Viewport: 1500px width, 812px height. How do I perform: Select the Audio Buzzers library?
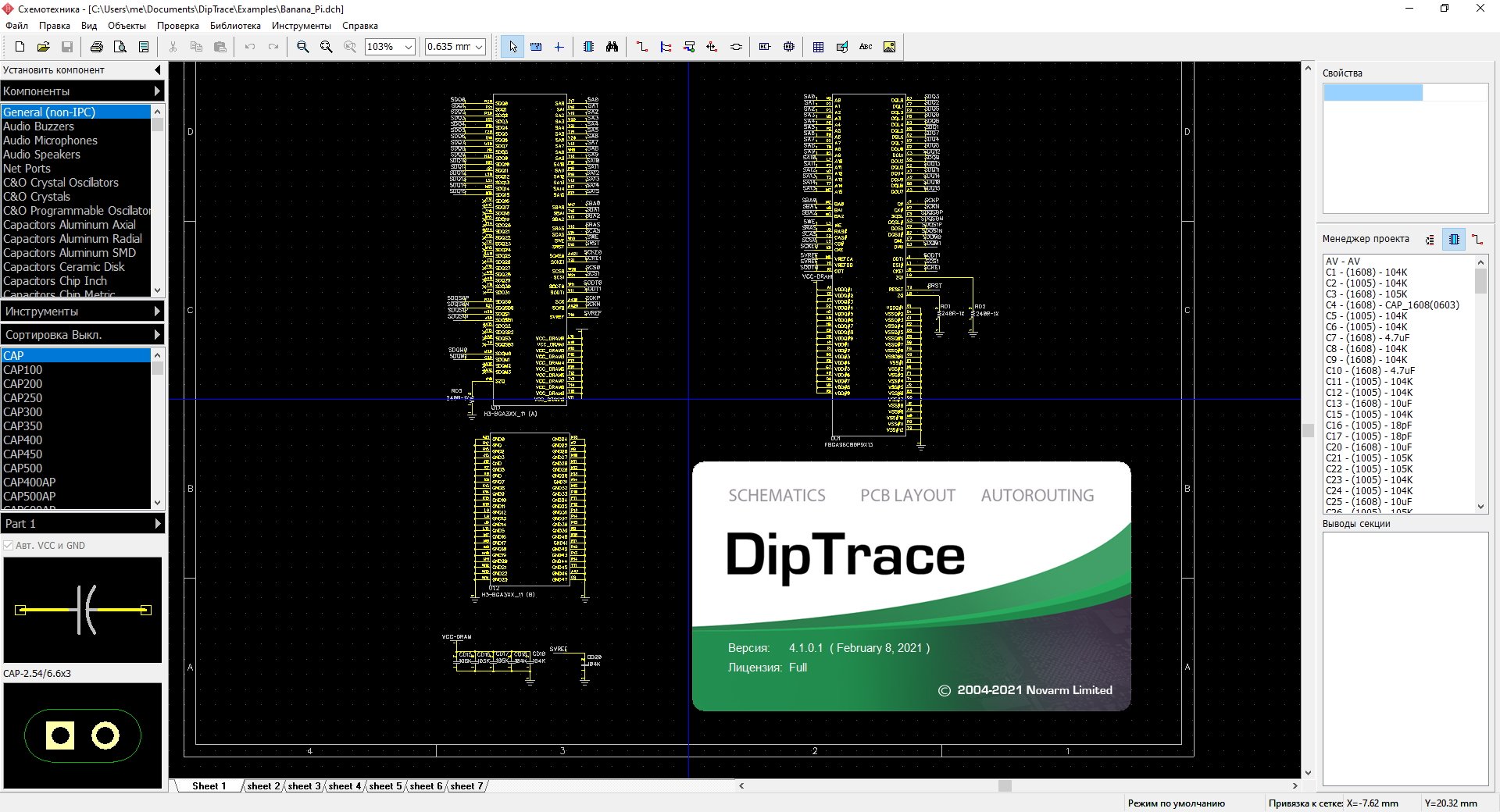[x=76, y=126]
